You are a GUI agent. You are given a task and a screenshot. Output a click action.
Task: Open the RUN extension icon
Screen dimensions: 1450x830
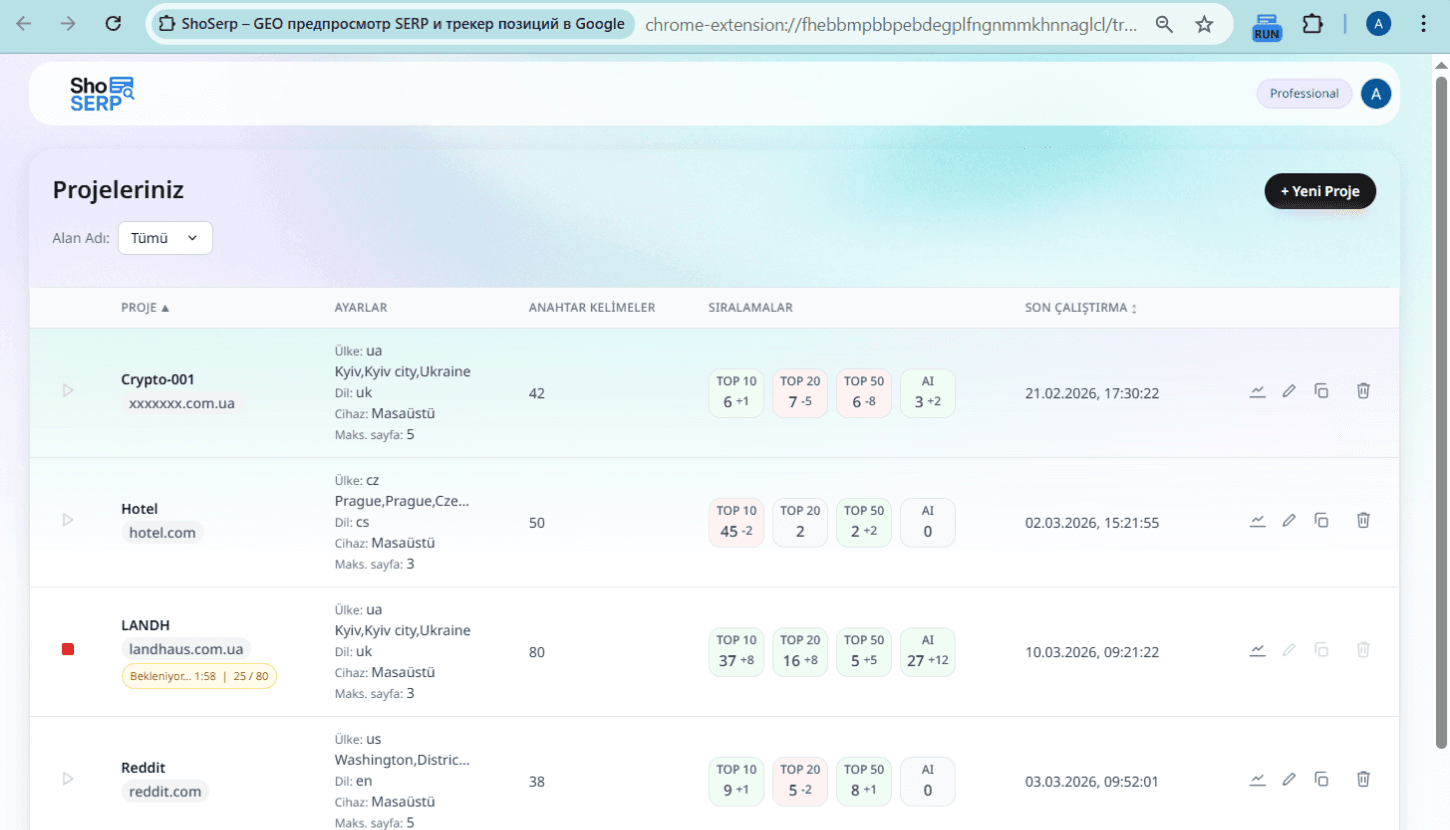pos(1267,26)
